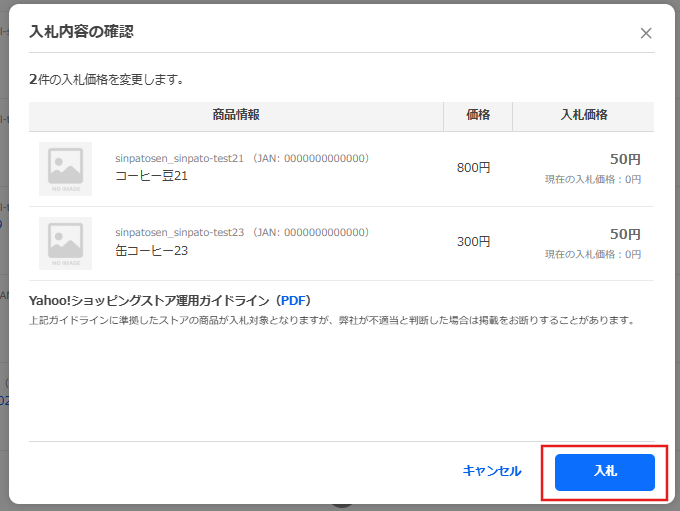Click the 800円 price value
This screenshot has height=511, width=680.
[473, 168]
